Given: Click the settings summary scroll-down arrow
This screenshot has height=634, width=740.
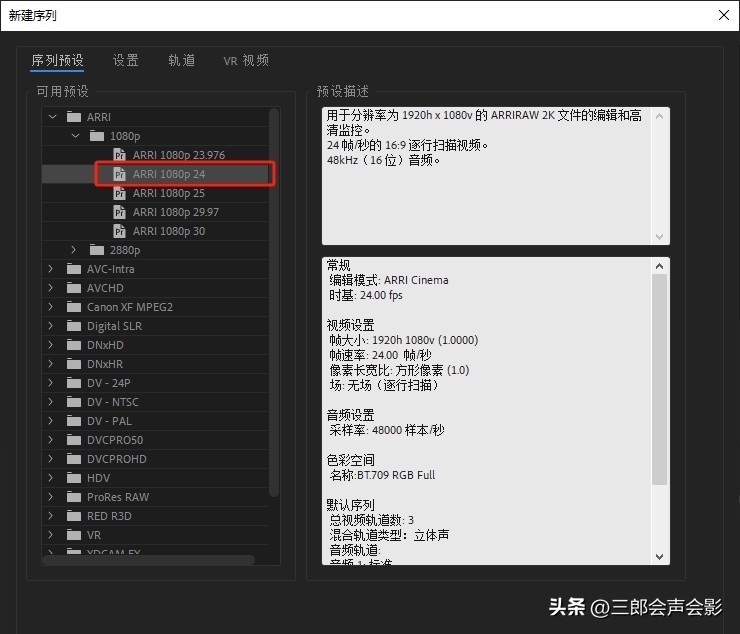Looking at the screenshot, I should pos(659,557).
